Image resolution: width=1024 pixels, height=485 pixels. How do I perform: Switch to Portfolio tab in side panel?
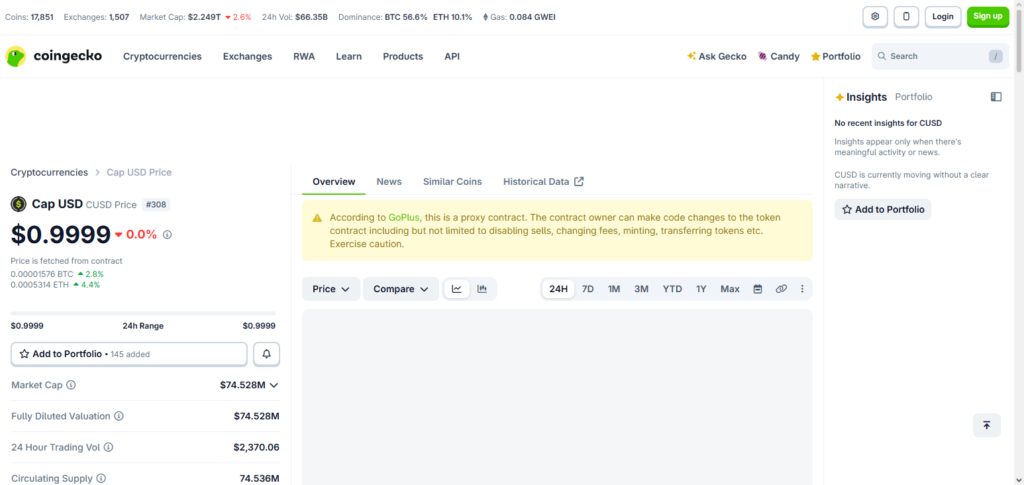click(x=914, y=97)
